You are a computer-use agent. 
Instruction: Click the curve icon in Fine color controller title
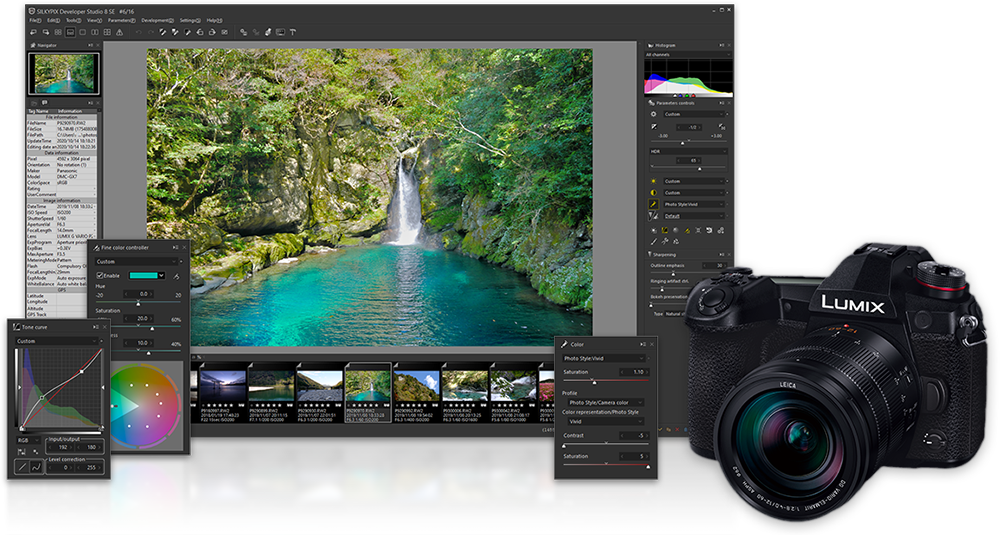pos(96,247)
